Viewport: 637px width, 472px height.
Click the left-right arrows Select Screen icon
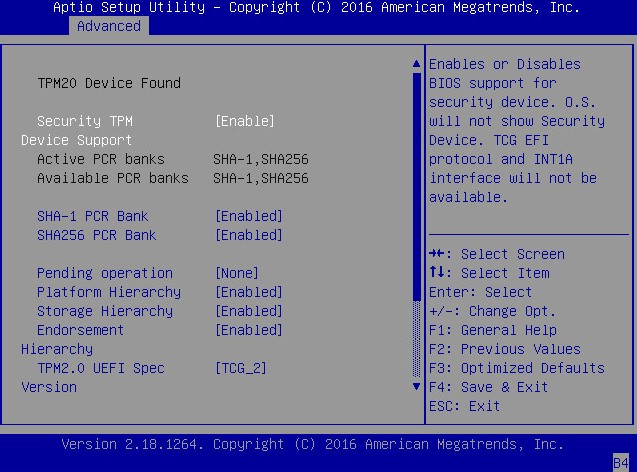[x=437, y=253]
